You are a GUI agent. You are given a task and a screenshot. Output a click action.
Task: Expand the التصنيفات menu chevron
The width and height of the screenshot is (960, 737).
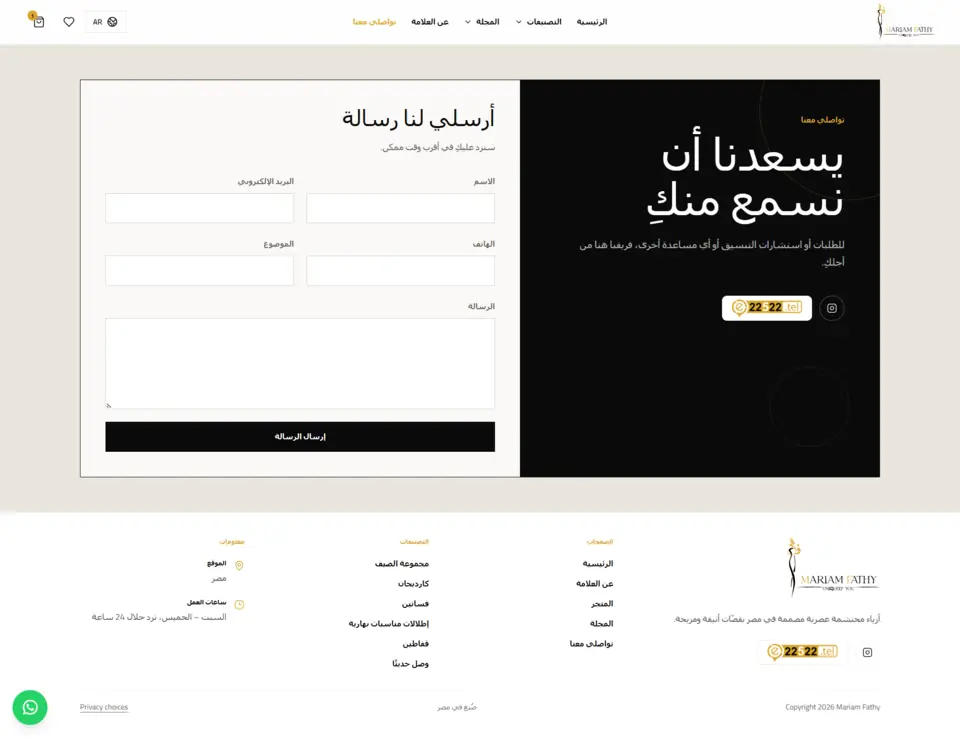[519, 22]
